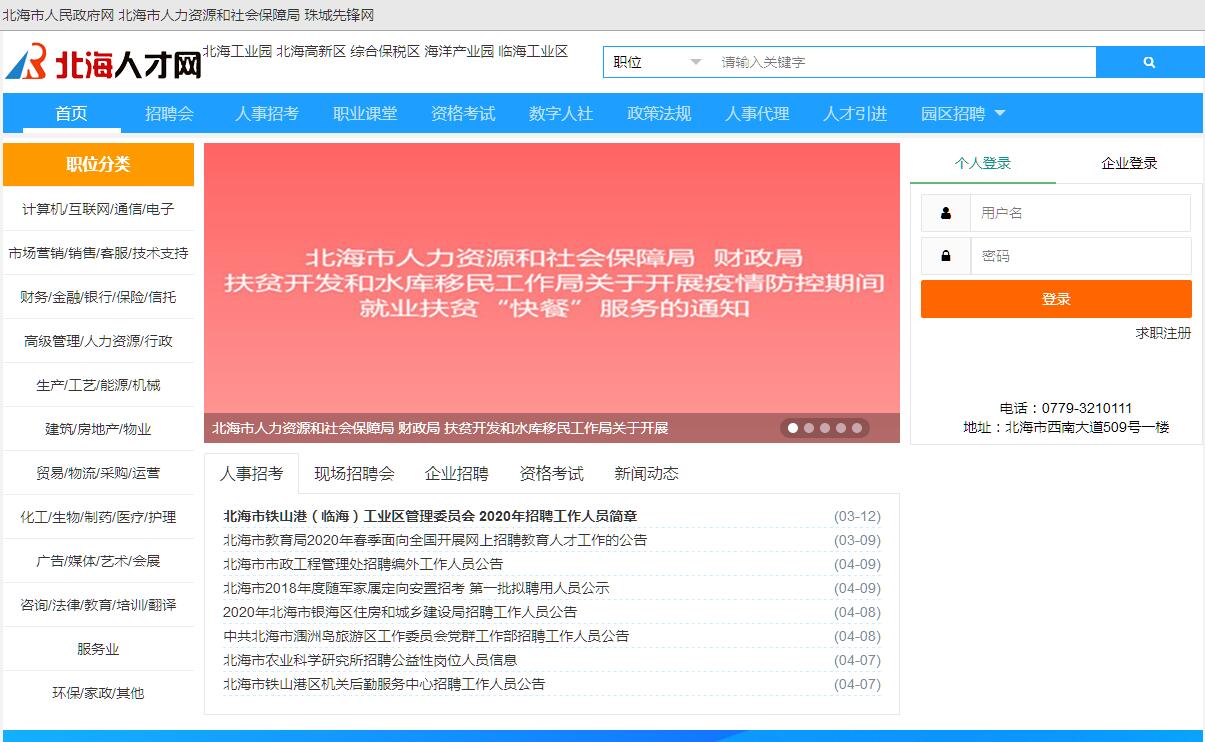Select the 现场招聘会 news tab

(354, 473)
